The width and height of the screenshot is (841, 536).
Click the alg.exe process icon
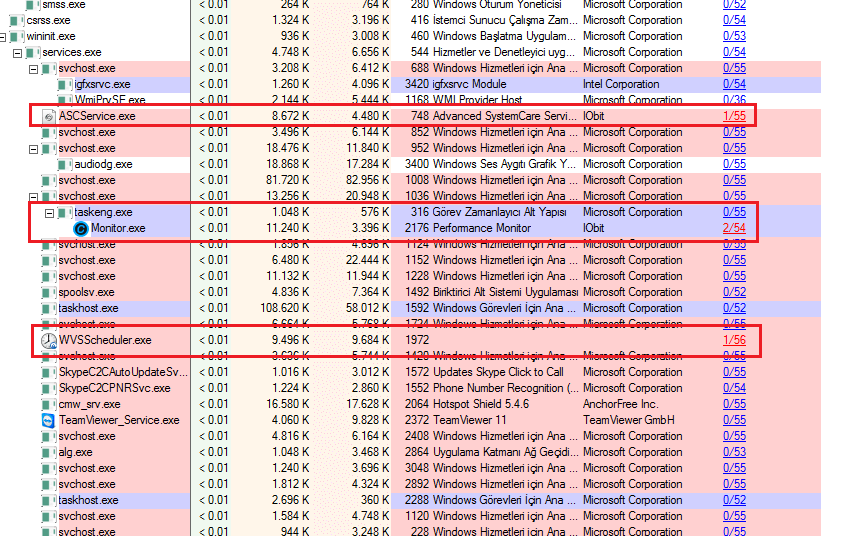[x=49, y=452]
